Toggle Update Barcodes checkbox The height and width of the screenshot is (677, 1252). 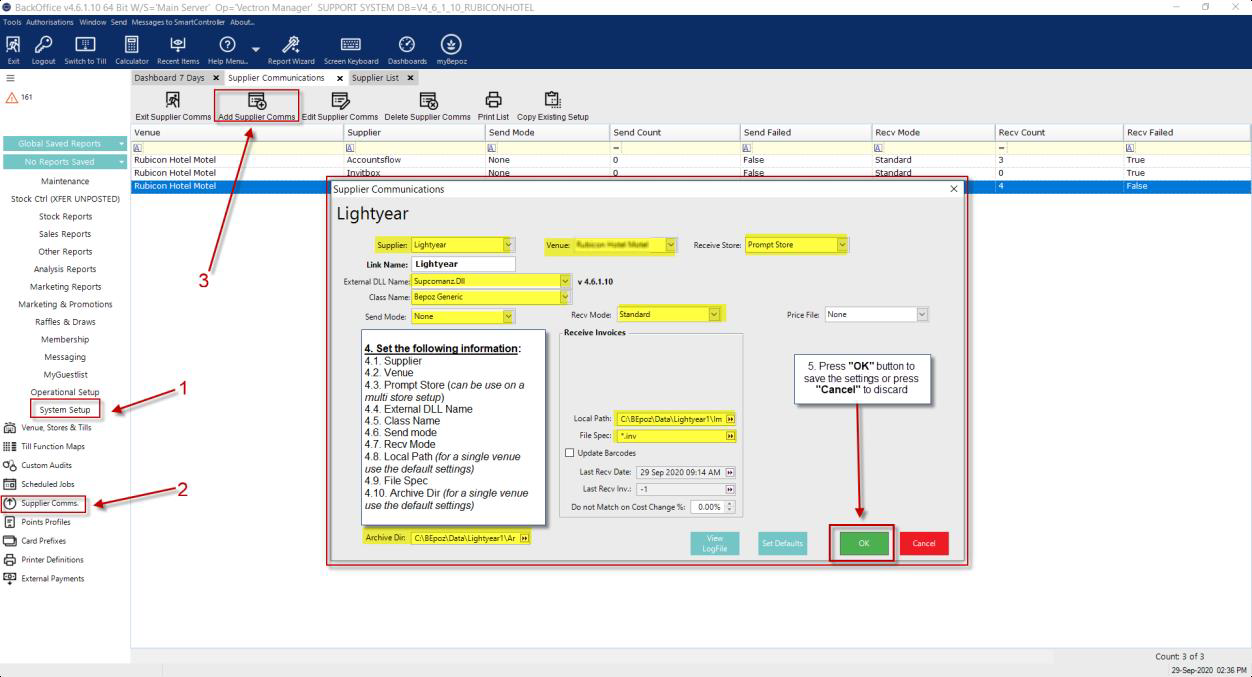pyautogui.click(x=570, y=453)
